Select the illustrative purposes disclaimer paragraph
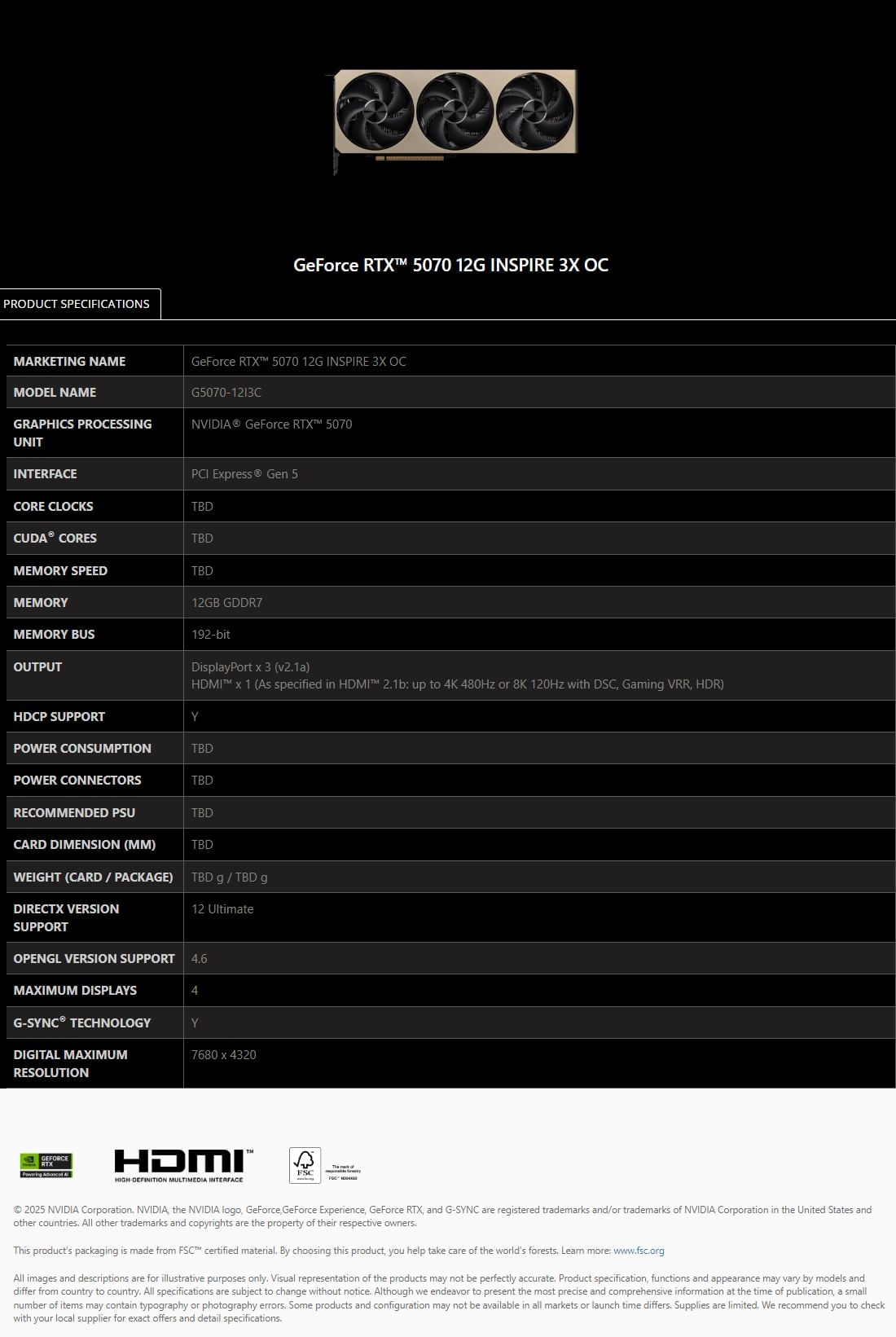The image size is (896, 1337). click(x=449, y=1298)
